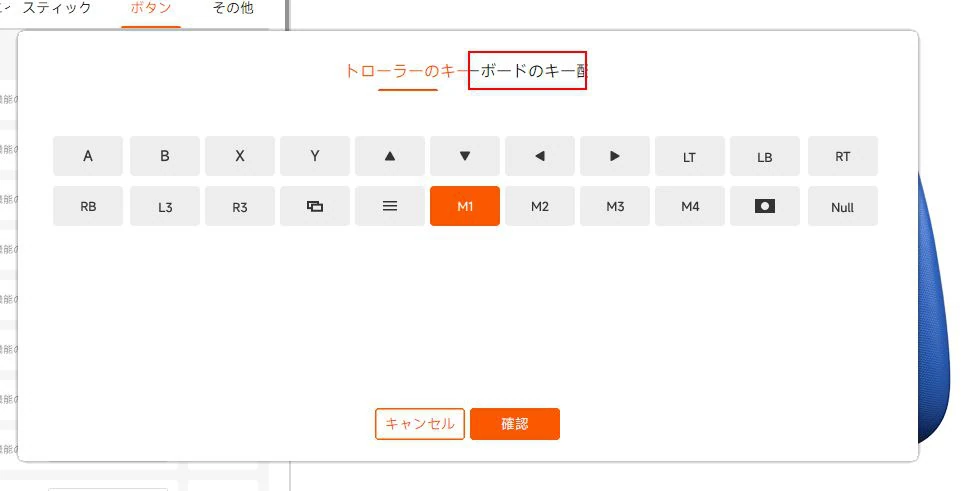Select the D-pad up arrow key
This screenshot has width=963, height=491.
[x=390, y=156]
